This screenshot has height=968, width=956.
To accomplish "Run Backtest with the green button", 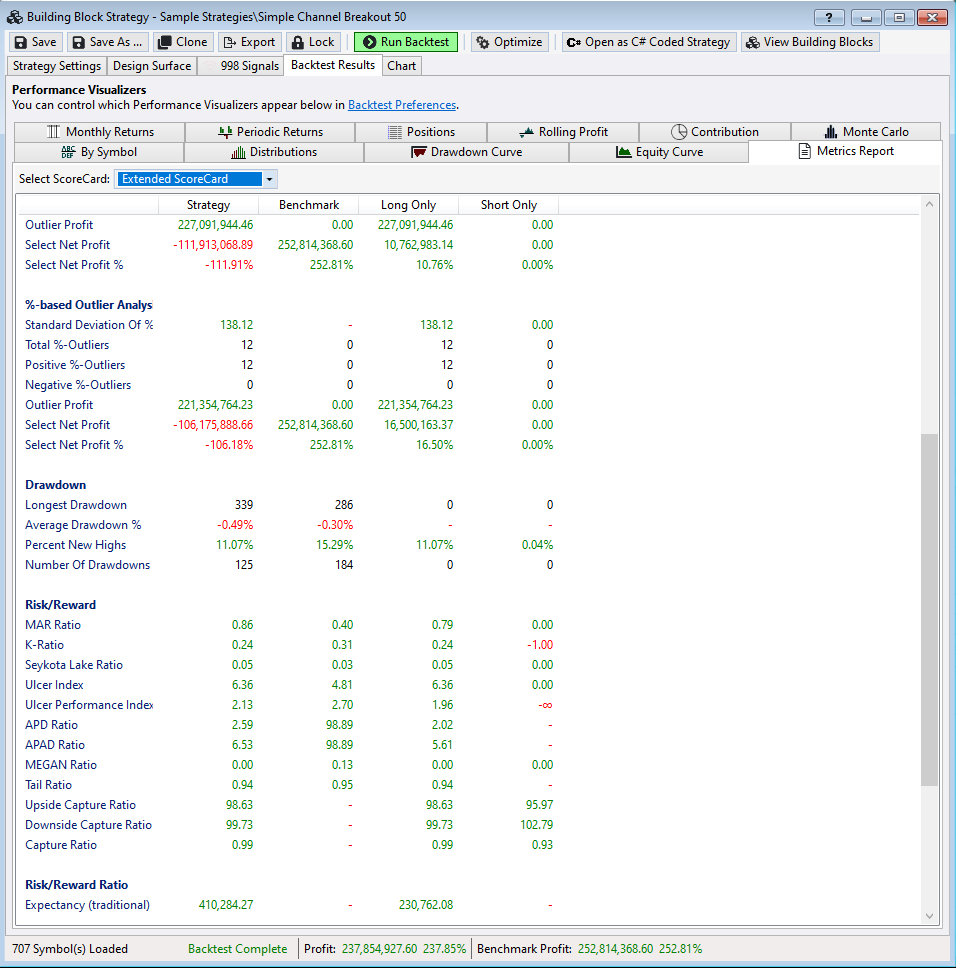I will (406, 42).
